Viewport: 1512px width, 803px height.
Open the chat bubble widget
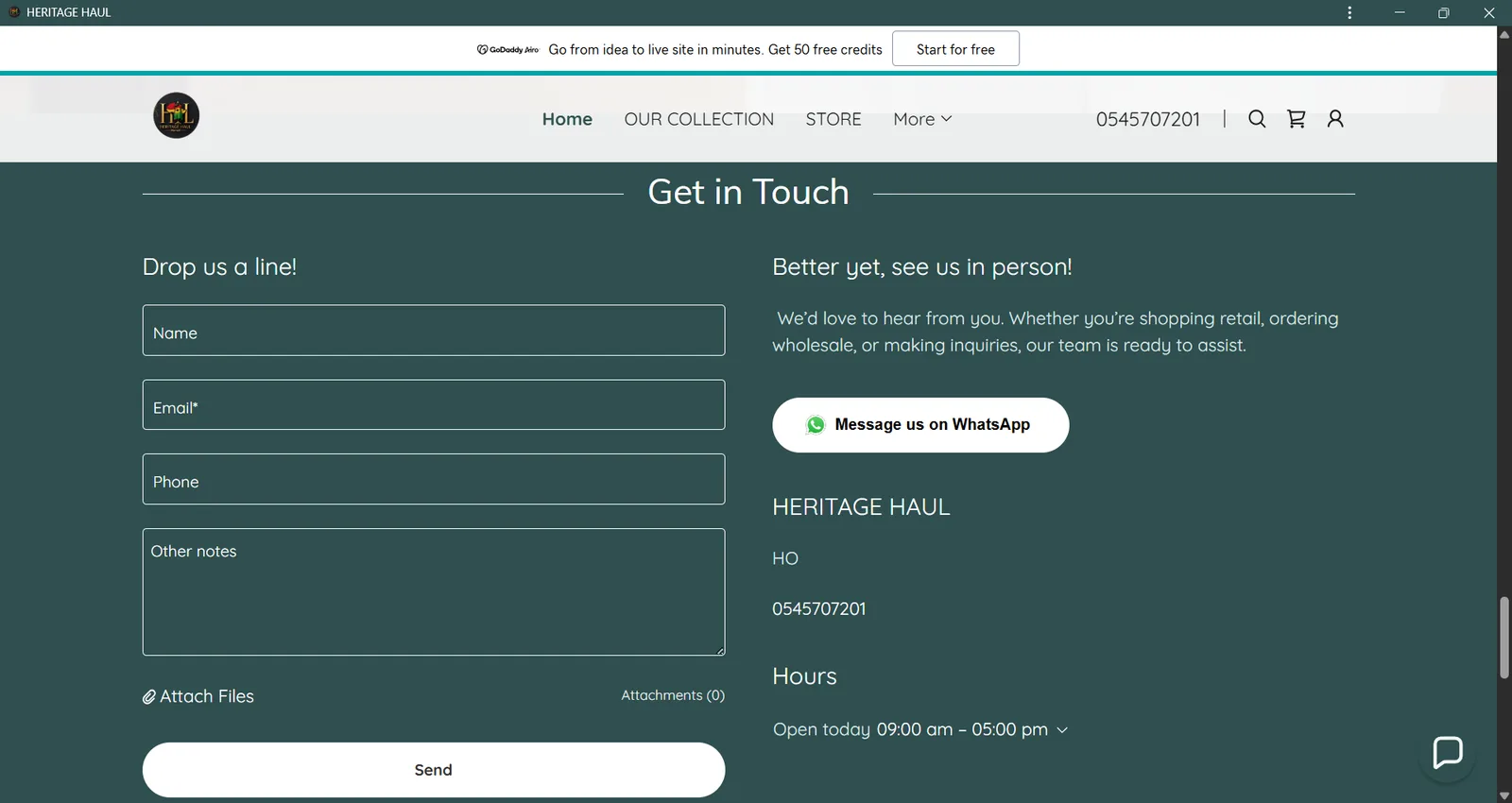click(1448, 753)
